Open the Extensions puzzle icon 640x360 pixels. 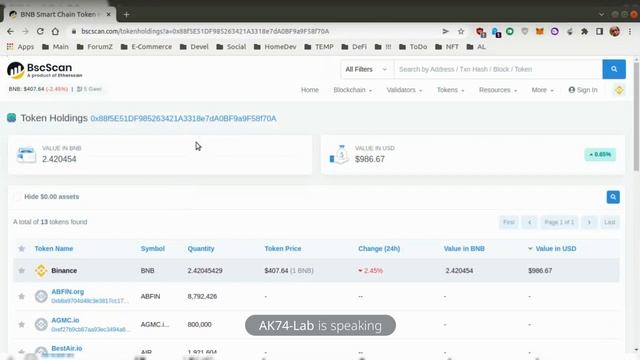[584, 31]
